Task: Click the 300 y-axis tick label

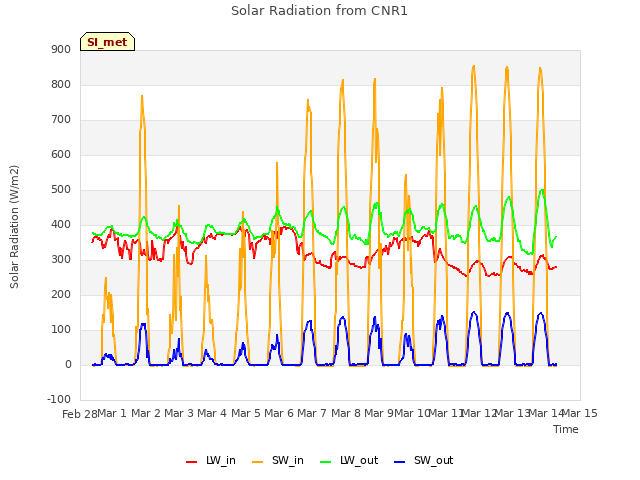Action: coord(61,260)
